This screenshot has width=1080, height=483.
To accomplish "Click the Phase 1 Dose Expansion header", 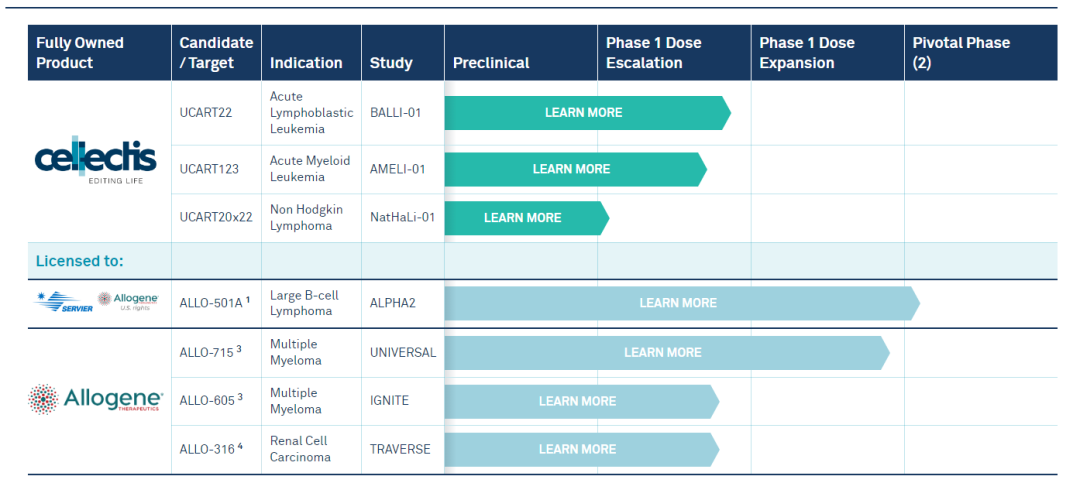I will tap(806, 53).
